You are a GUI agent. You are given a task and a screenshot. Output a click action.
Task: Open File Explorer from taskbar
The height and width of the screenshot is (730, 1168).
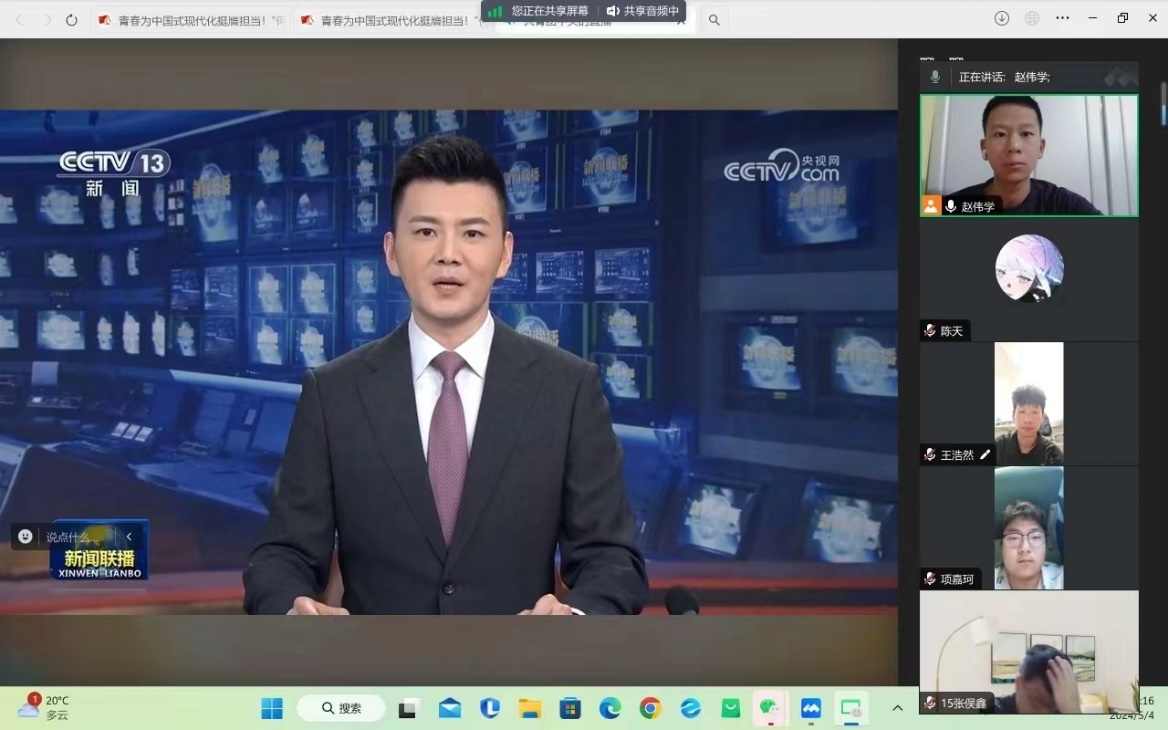530,708
